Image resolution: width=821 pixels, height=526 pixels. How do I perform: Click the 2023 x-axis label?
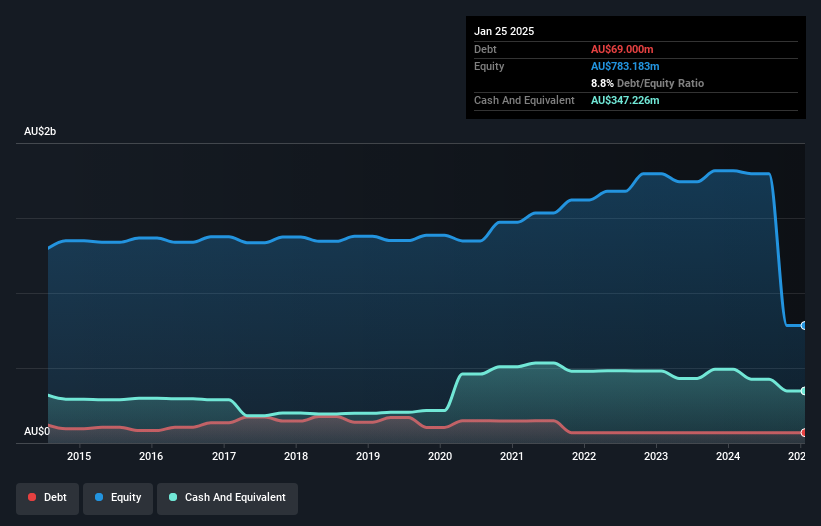(x=656, y=456)
